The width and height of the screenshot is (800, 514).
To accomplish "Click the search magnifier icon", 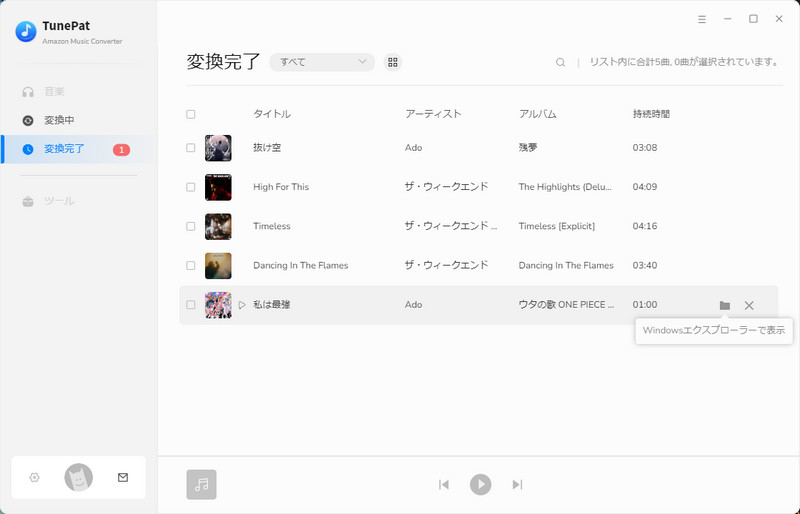I will coord(560,62).
